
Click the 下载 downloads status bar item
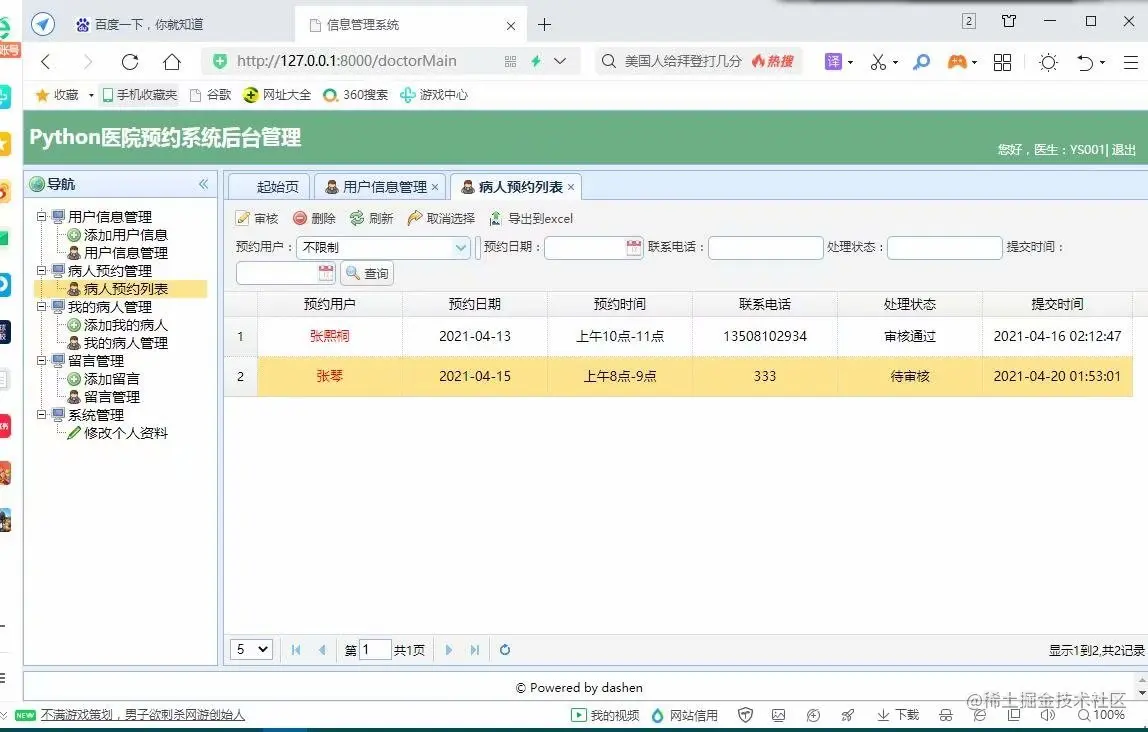pos(898,715)
